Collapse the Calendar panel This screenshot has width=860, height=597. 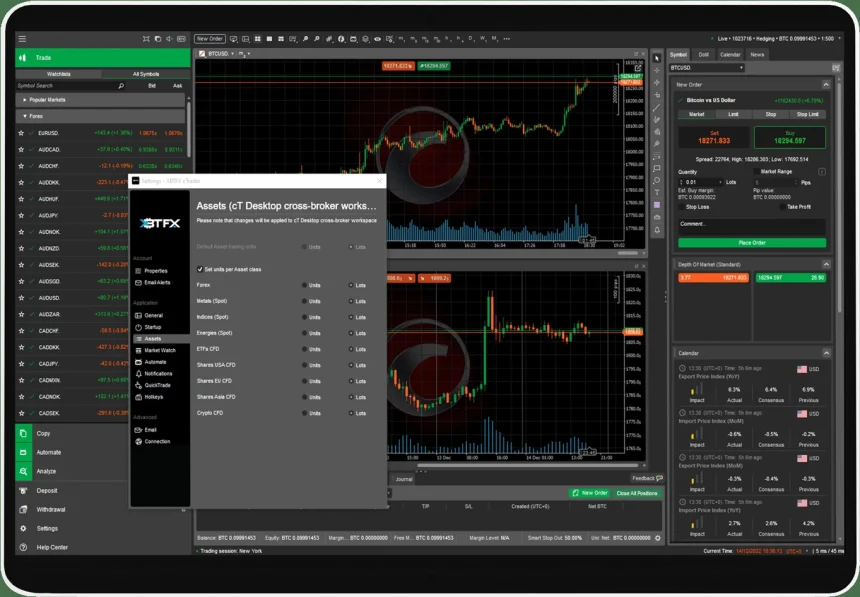point(826,353)
